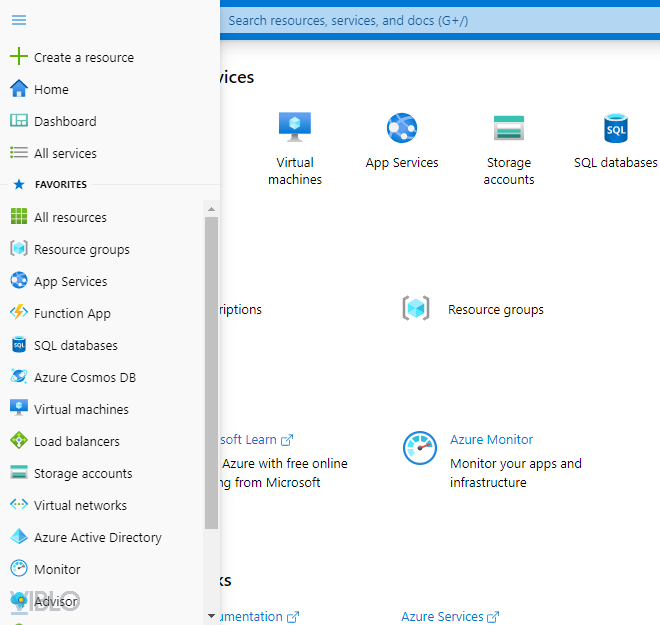660x625 pixels.
Task: Click the All resources grid icon
Action: pyautogui.click(x=19, y=216)
